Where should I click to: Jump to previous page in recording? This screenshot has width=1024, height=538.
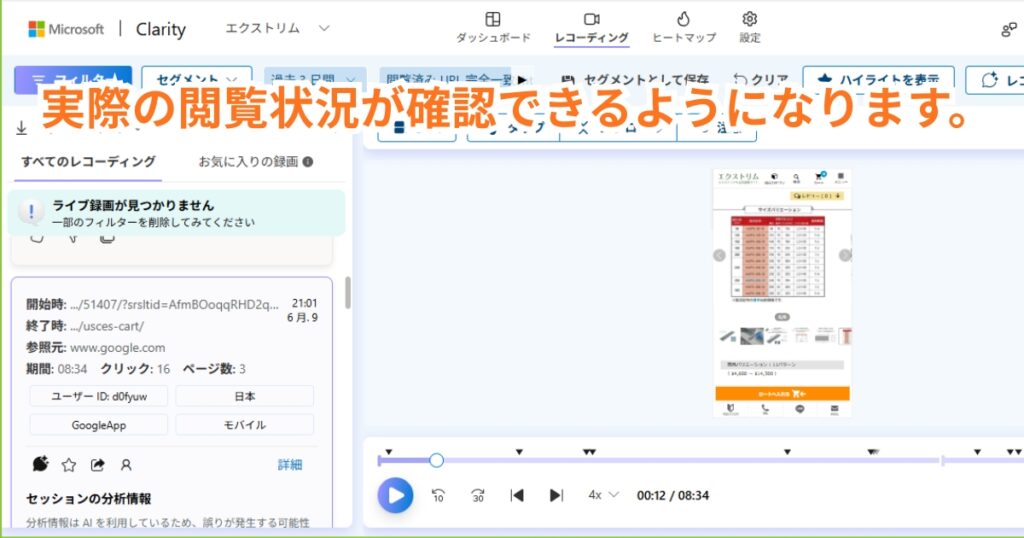tap(517, 496)
